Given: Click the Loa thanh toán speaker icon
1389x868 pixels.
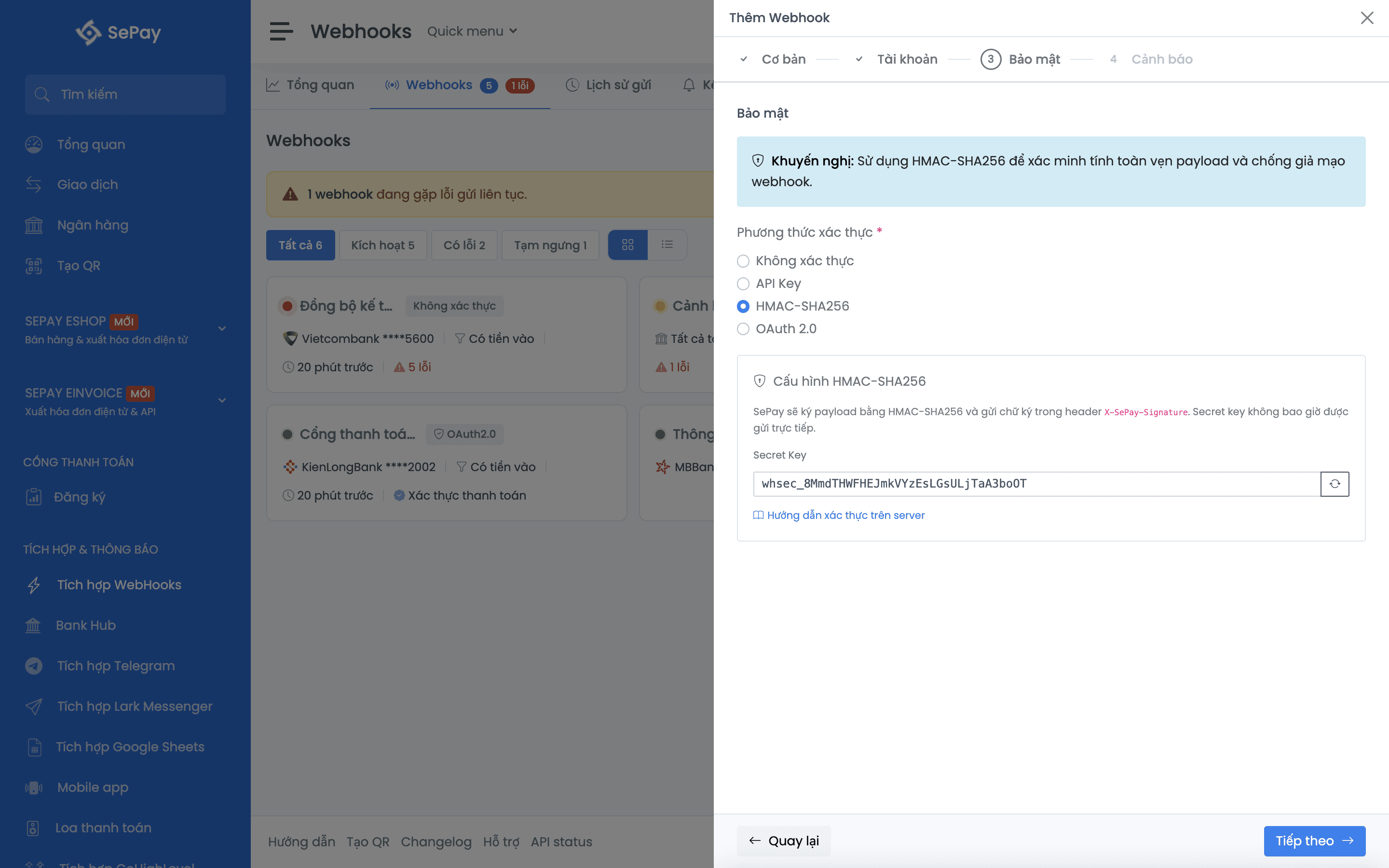Looking at the screenshot, I should 33,828.
